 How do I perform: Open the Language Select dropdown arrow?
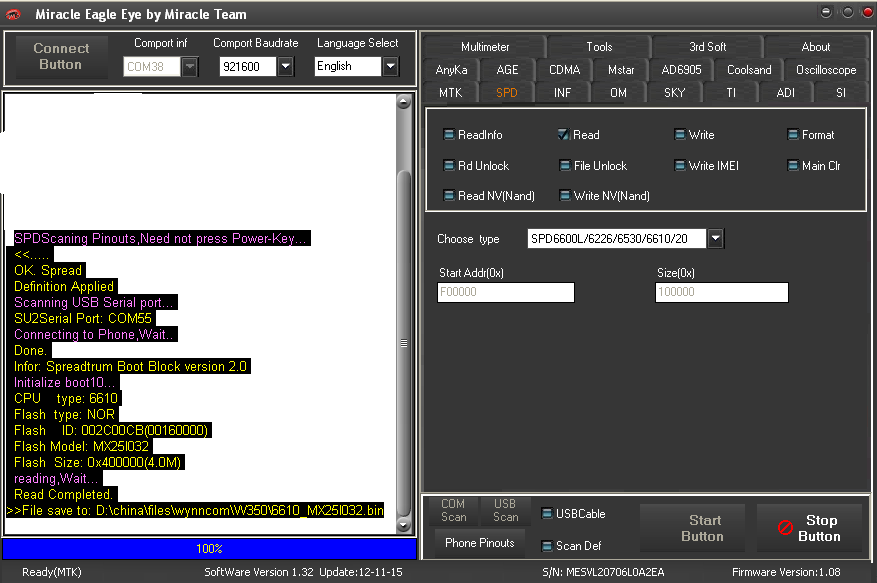(x=390, y=67)
